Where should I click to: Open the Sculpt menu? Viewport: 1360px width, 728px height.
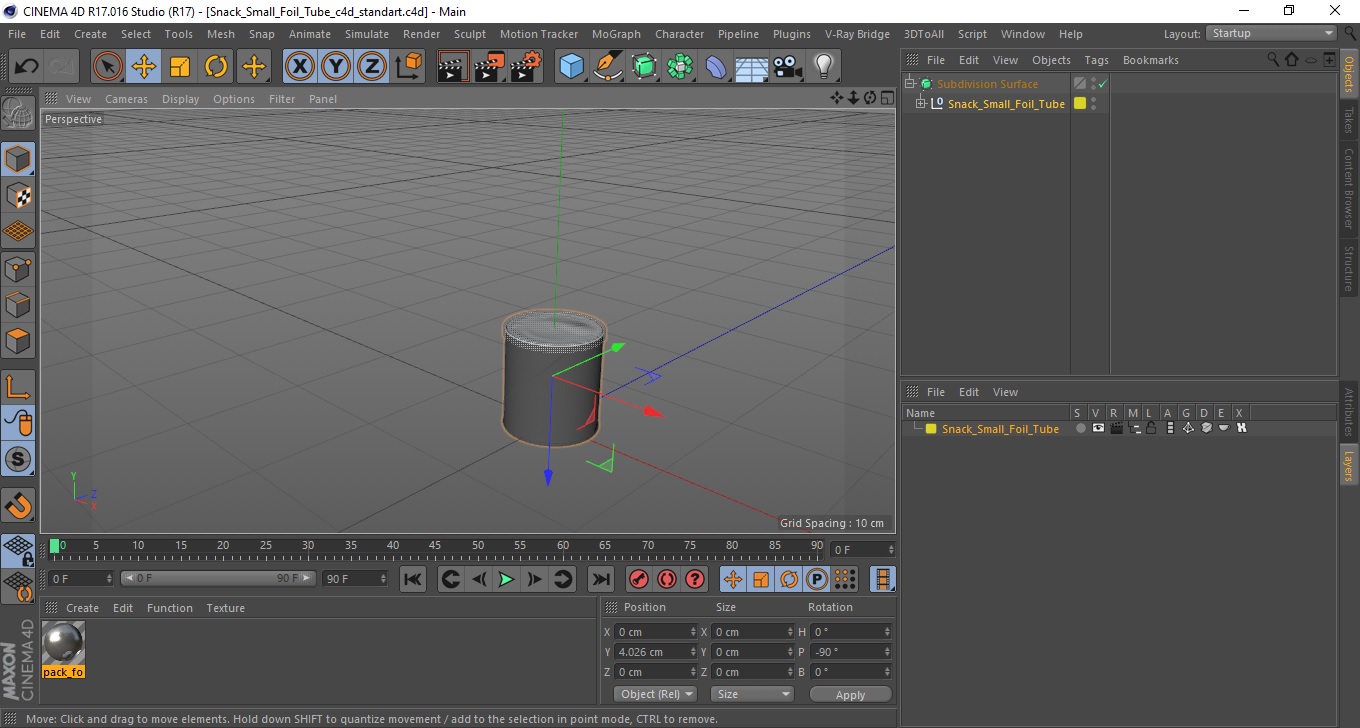(469, 34)
